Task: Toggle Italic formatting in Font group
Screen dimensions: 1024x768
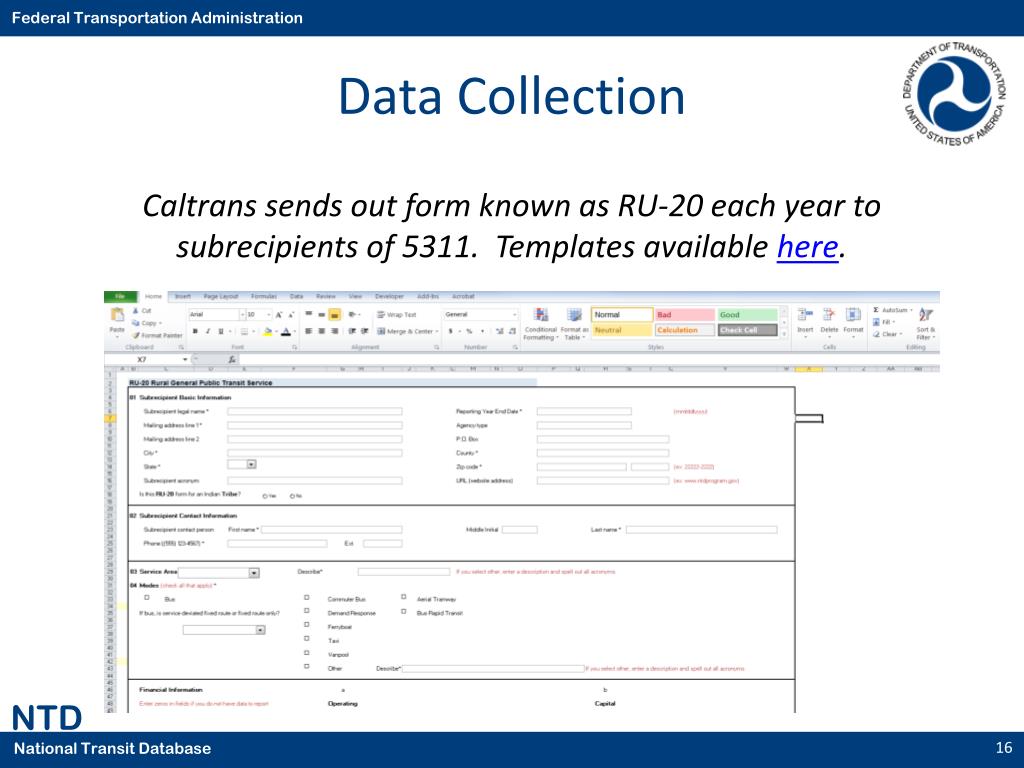Action: point(208,331)
